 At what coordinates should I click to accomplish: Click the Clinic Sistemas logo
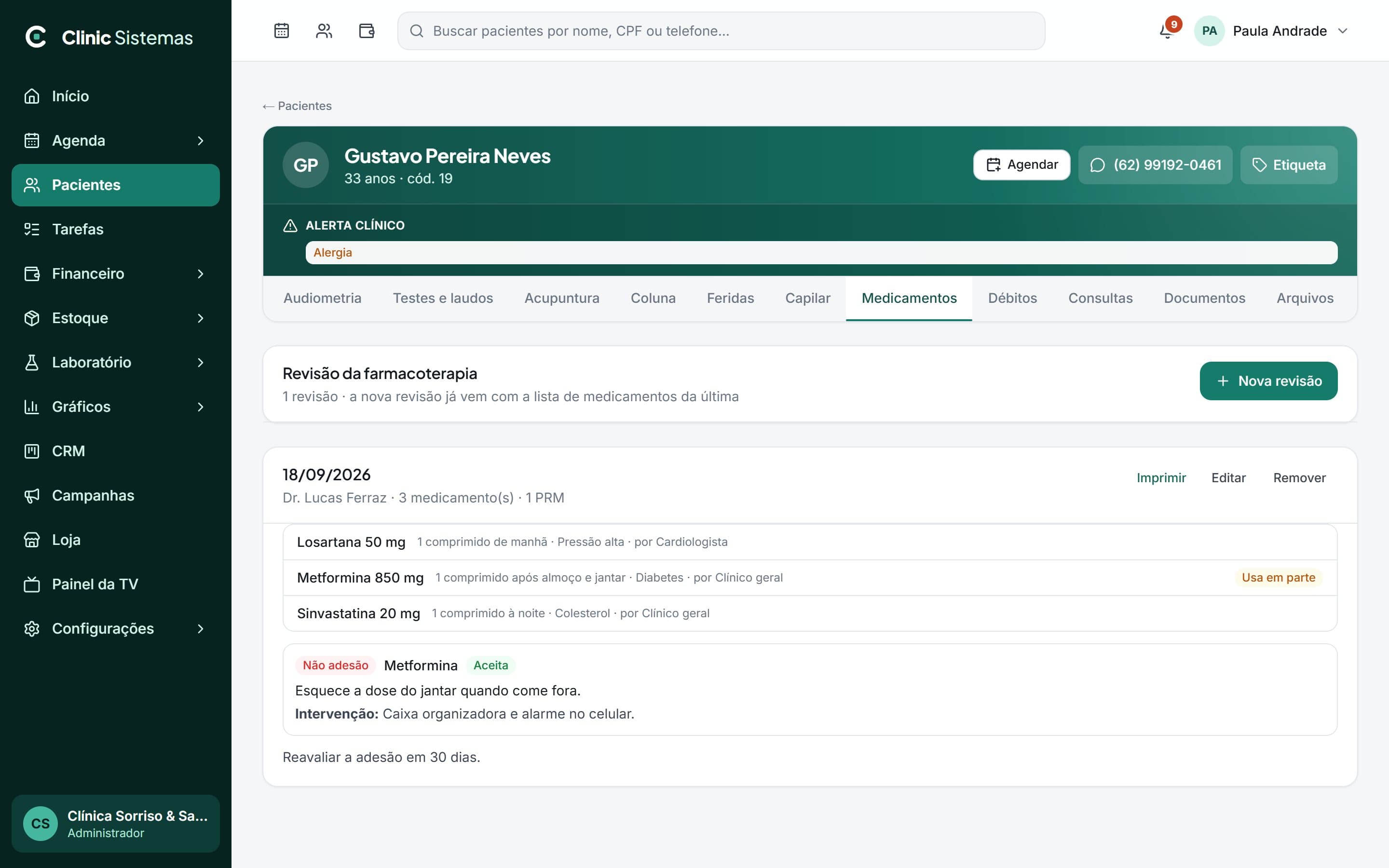click(109, 37)
